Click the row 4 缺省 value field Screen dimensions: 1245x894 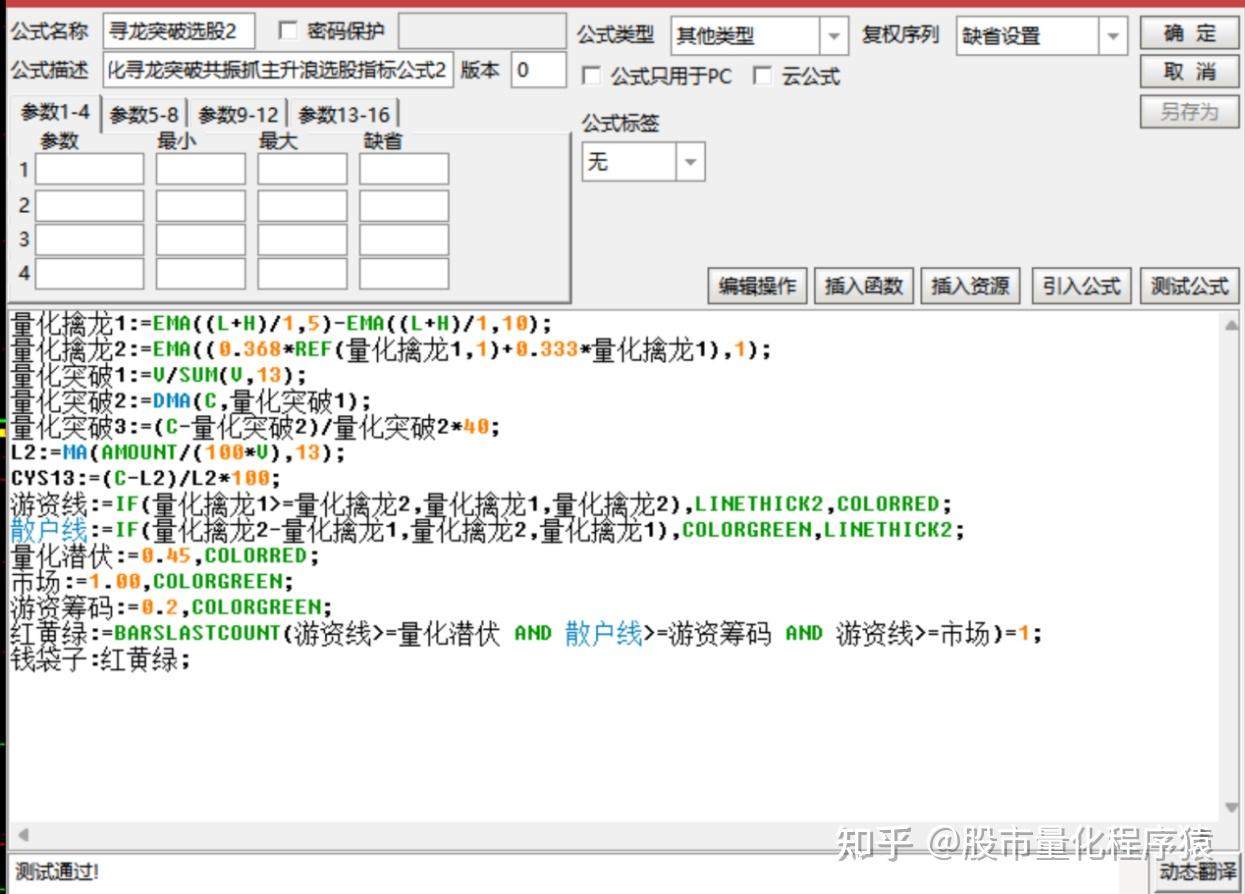404,273
